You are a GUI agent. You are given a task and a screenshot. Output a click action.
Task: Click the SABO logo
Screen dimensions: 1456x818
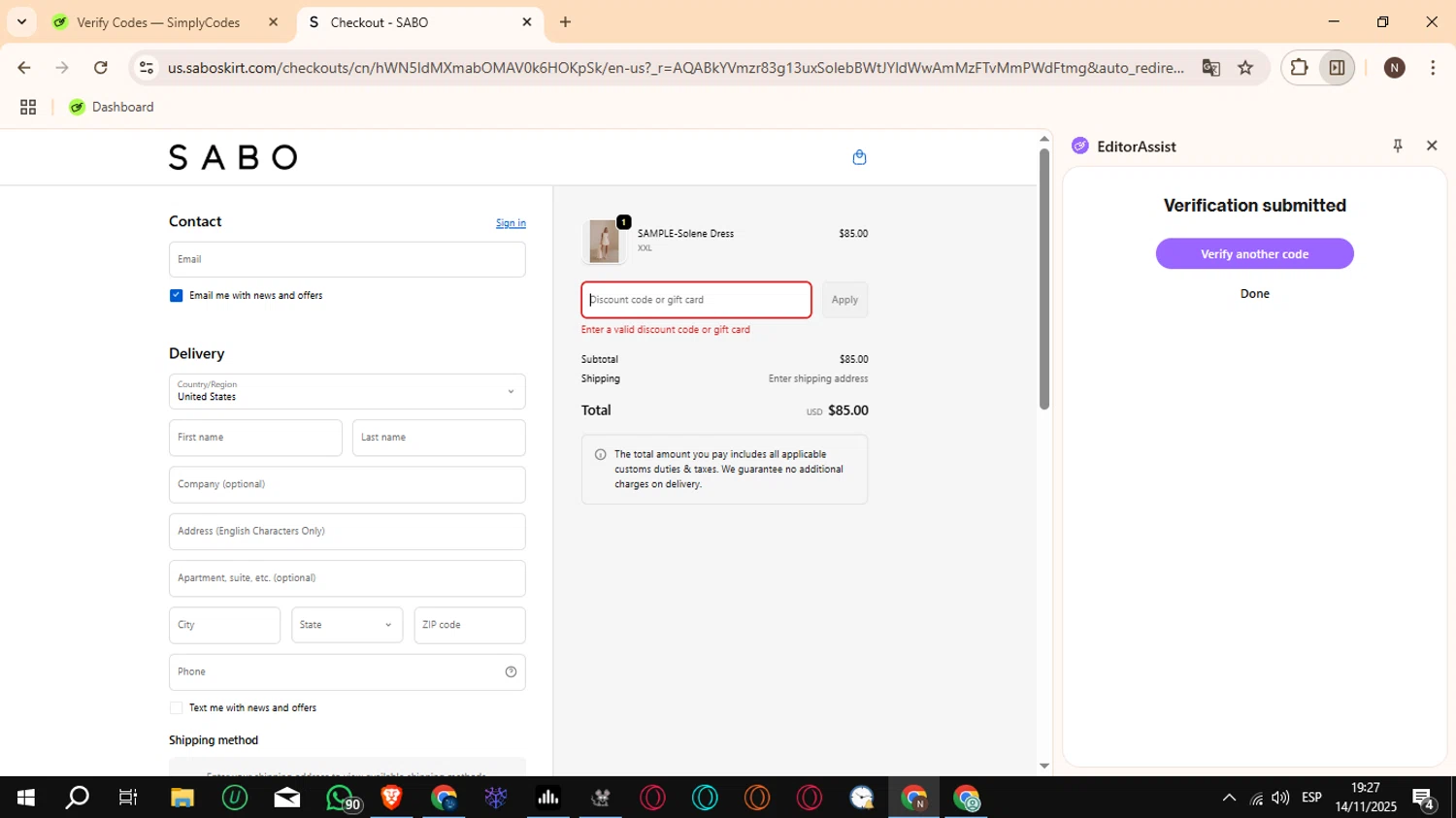click(x=233, y=157)
